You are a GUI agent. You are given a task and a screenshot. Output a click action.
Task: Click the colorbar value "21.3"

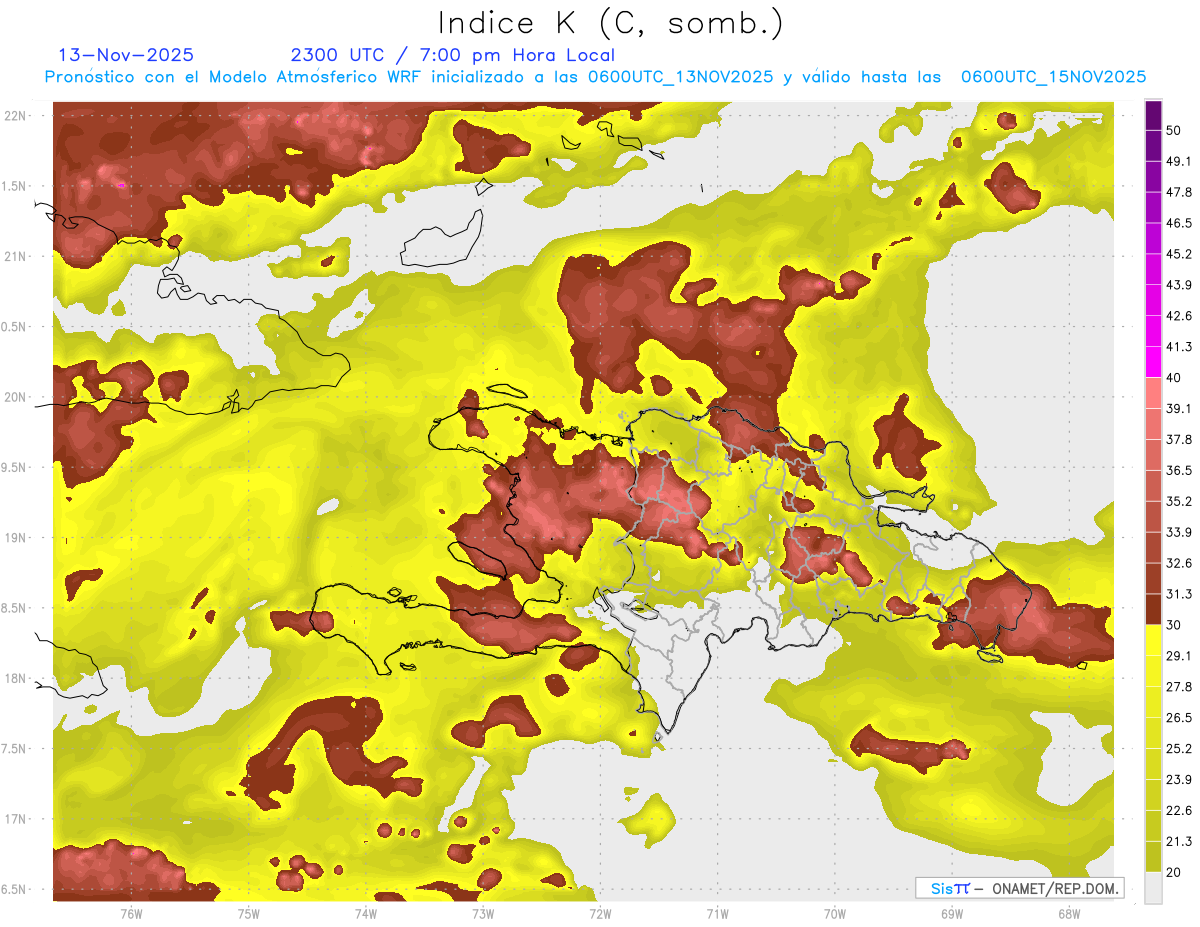click(x=1179, y=842)
